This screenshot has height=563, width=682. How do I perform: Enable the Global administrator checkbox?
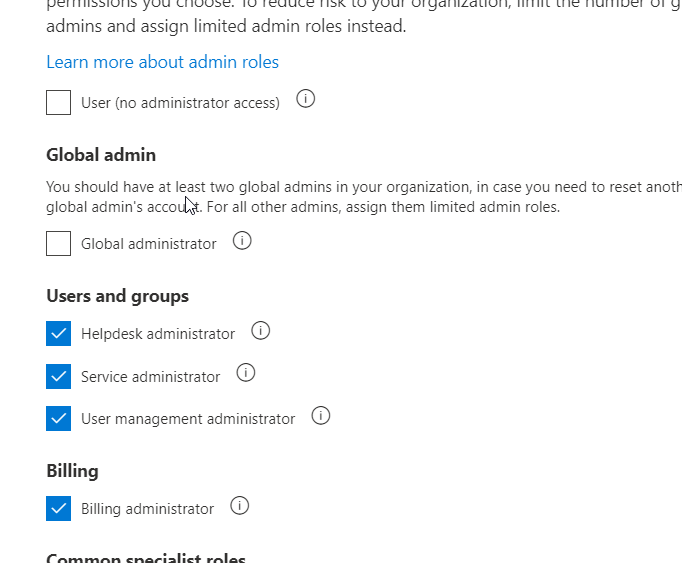(59, 243)
